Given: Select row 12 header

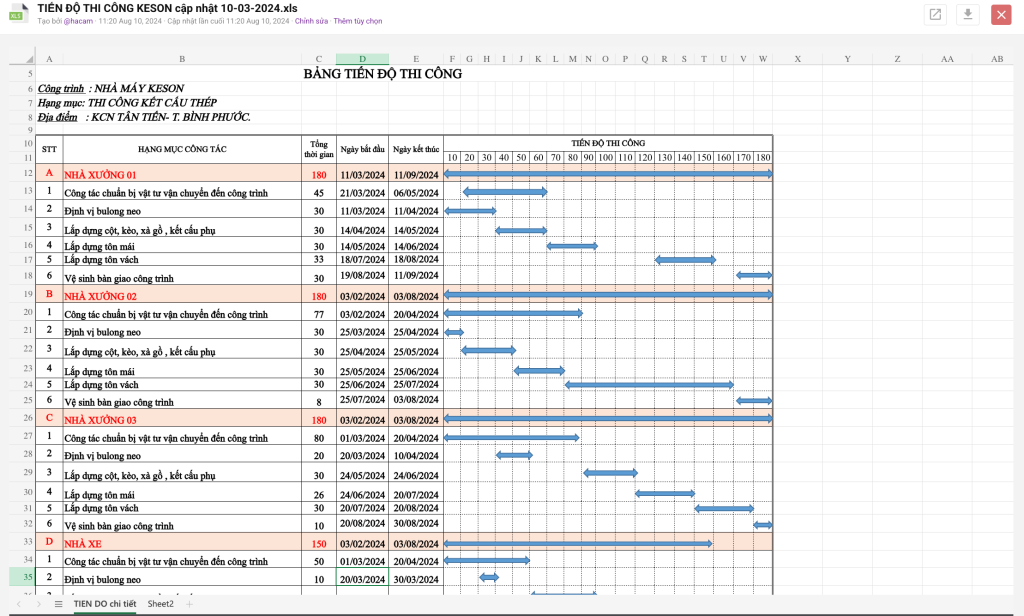Looking at the screenshot, I should 22,173.
